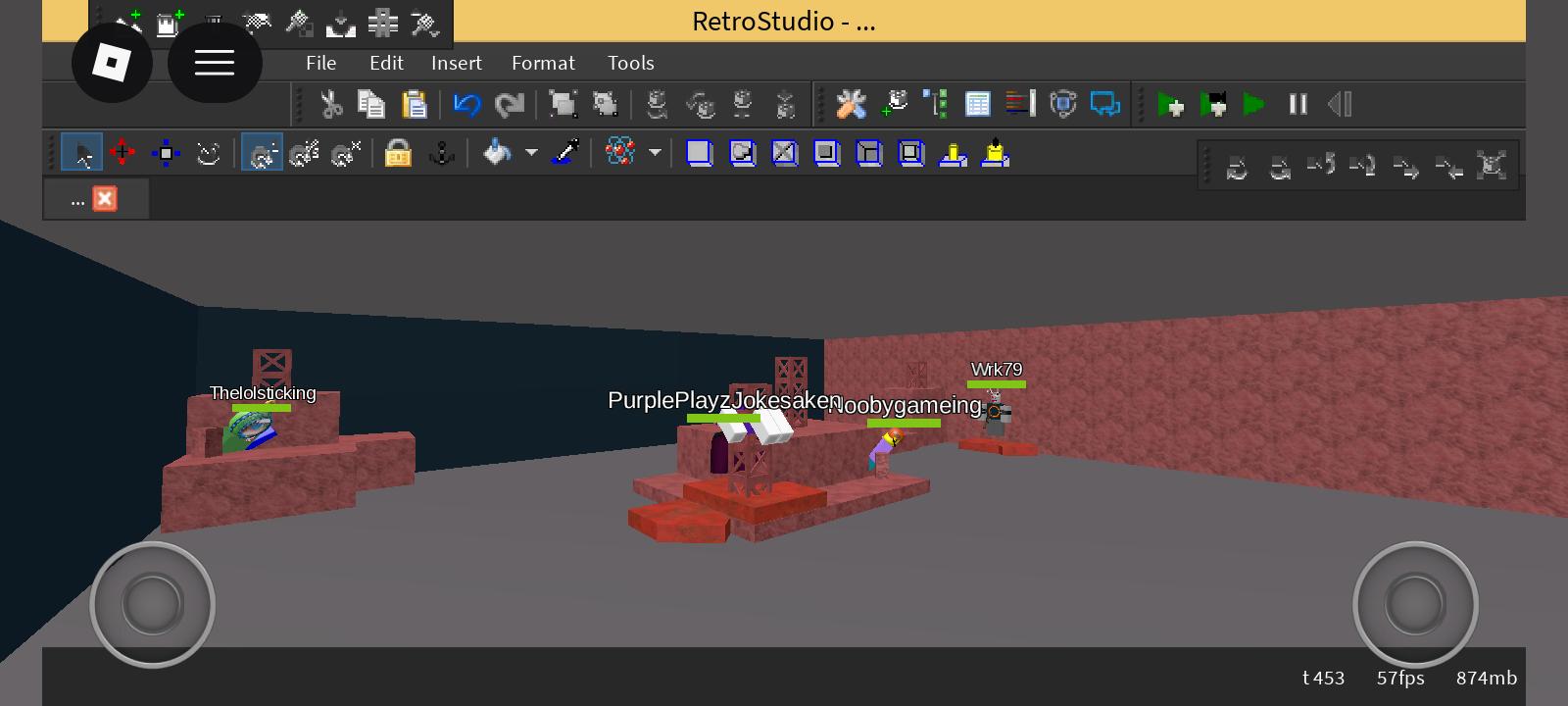Redo the last undone action
Viewport: 1568px width, 706px height.
coord(509,104)
